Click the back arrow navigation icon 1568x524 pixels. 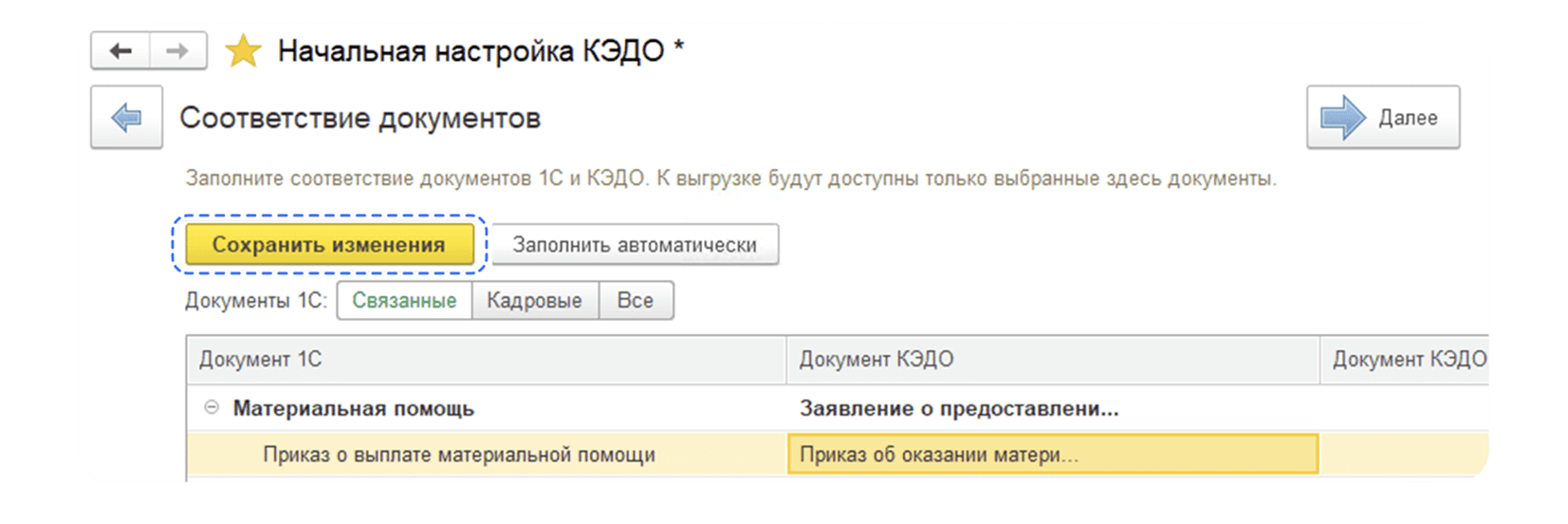pos(120,51)
